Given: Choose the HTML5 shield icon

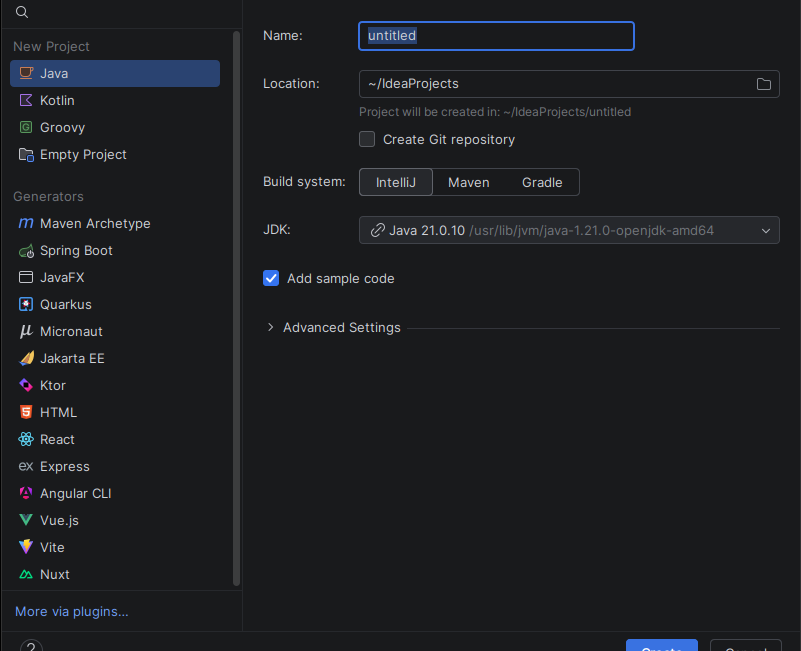Looking at the screenshot, I should [26, 412].
